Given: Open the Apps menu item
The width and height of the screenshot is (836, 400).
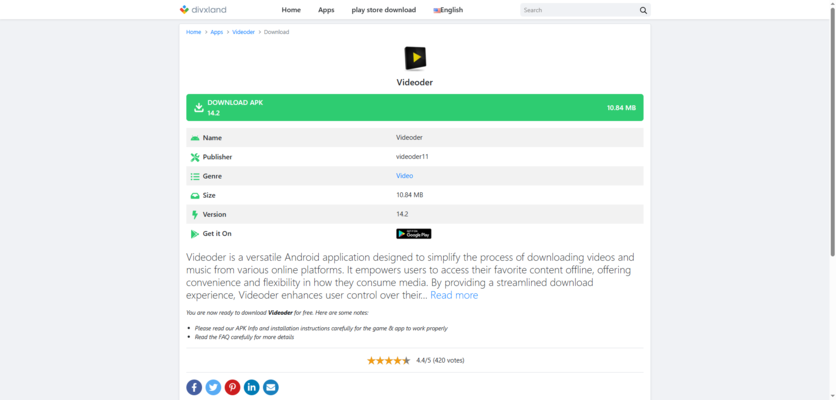Looking at the screenshot, I should click(x=326, y=10).
